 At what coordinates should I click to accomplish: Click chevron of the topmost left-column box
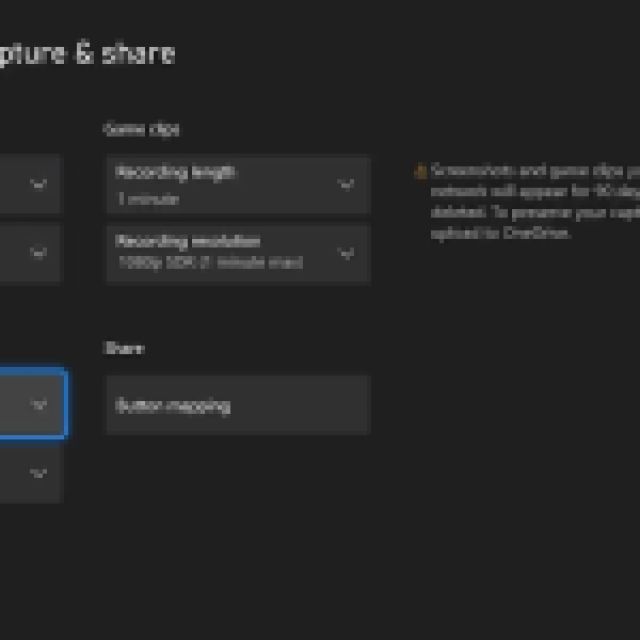39,184
